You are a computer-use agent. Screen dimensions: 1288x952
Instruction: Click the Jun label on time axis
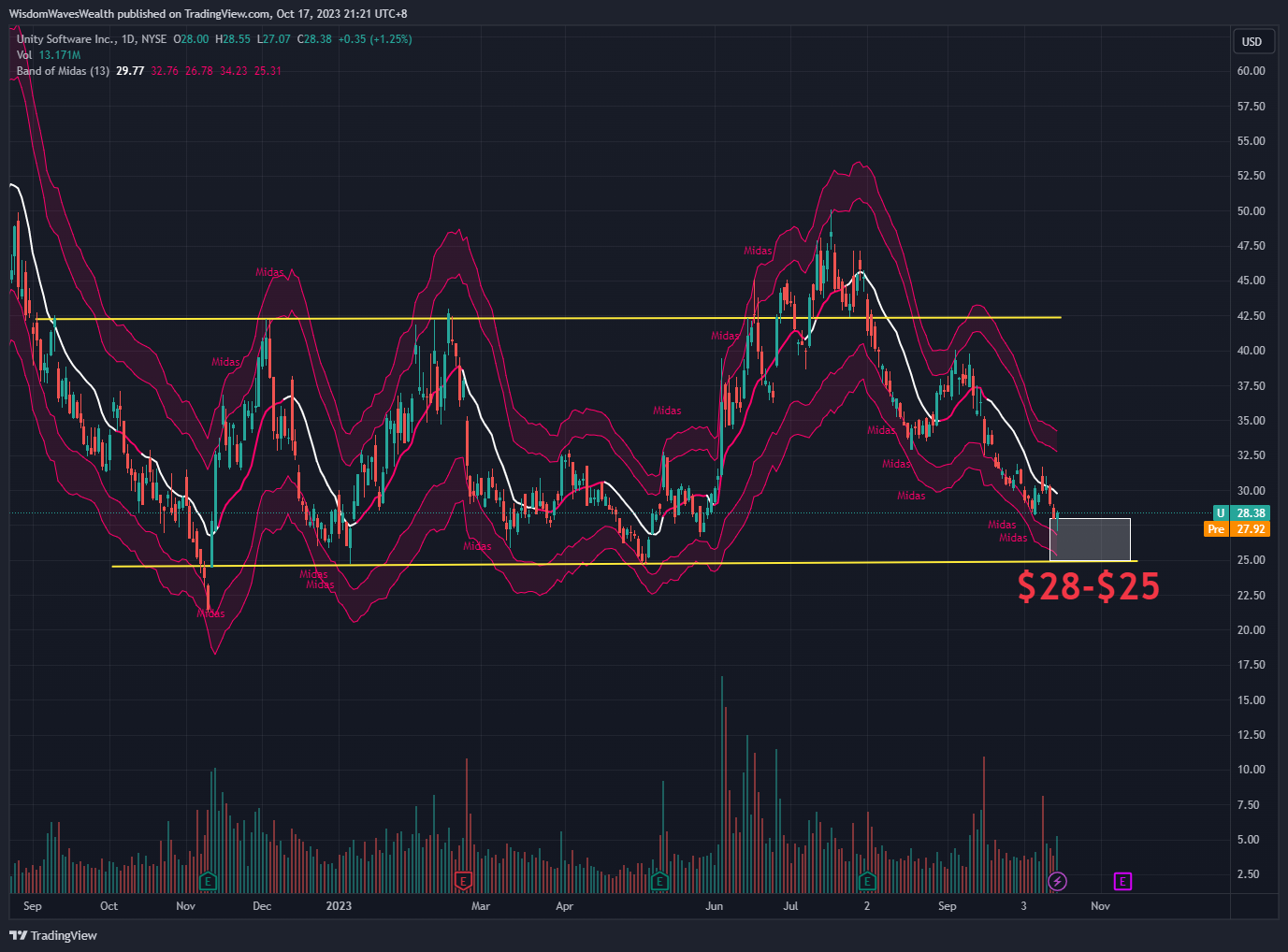715,906
